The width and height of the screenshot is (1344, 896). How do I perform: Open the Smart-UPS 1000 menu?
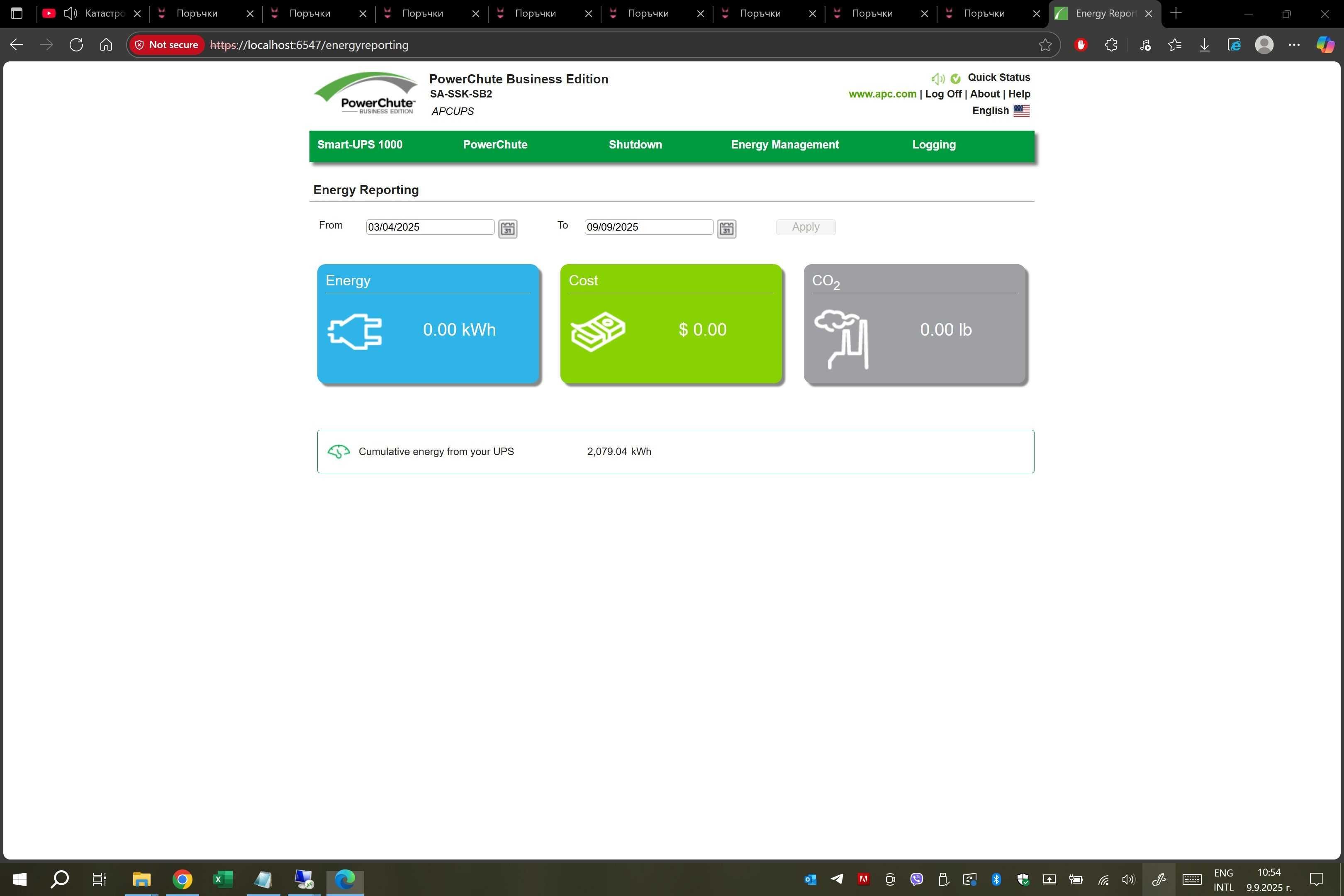pos(360,145)
